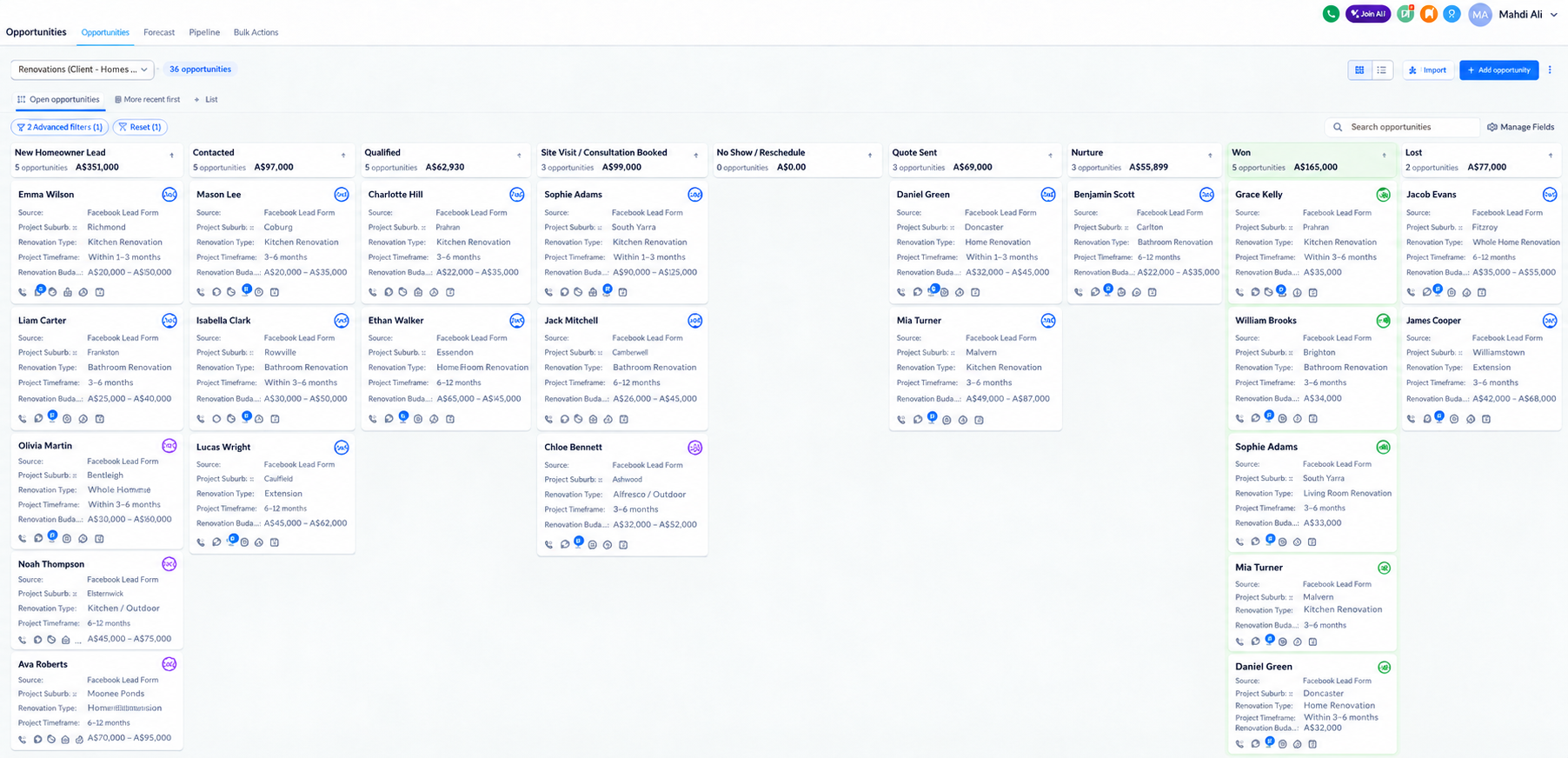Click arrow on Won column header

[x=1385, y=156]
